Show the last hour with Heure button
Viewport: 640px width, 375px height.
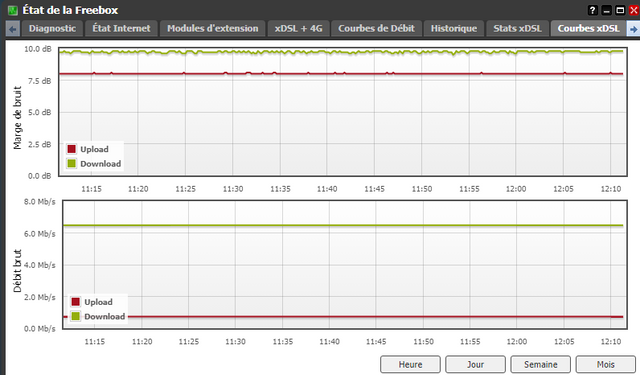pos(410,364)
